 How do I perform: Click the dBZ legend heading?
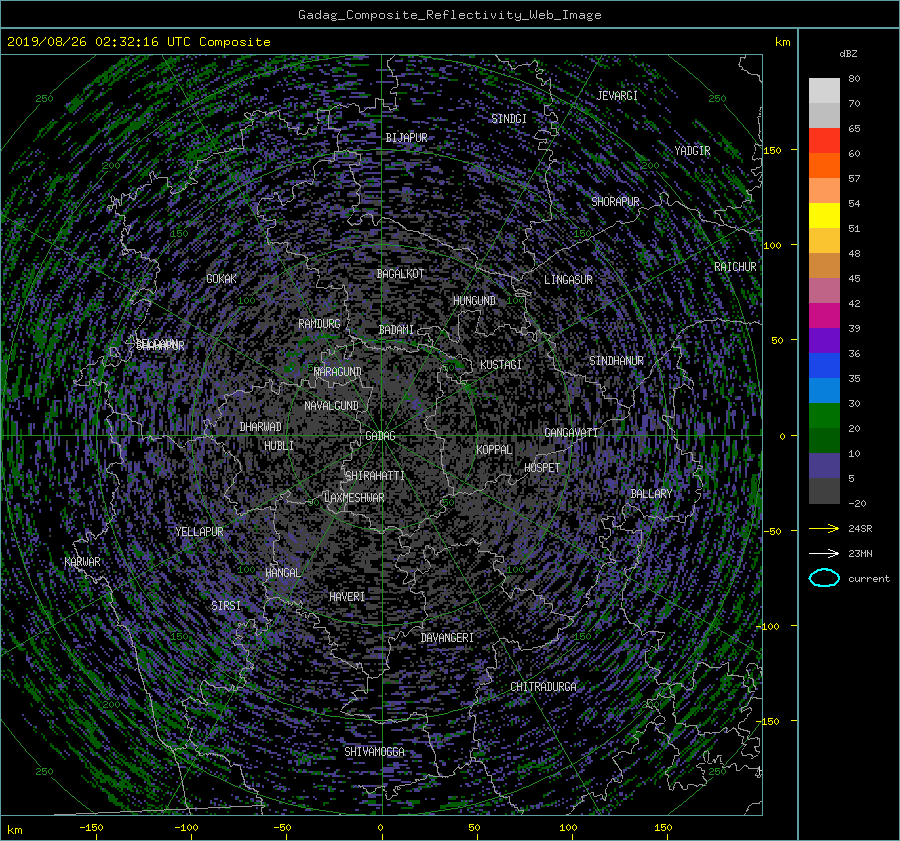pos(848,54)
